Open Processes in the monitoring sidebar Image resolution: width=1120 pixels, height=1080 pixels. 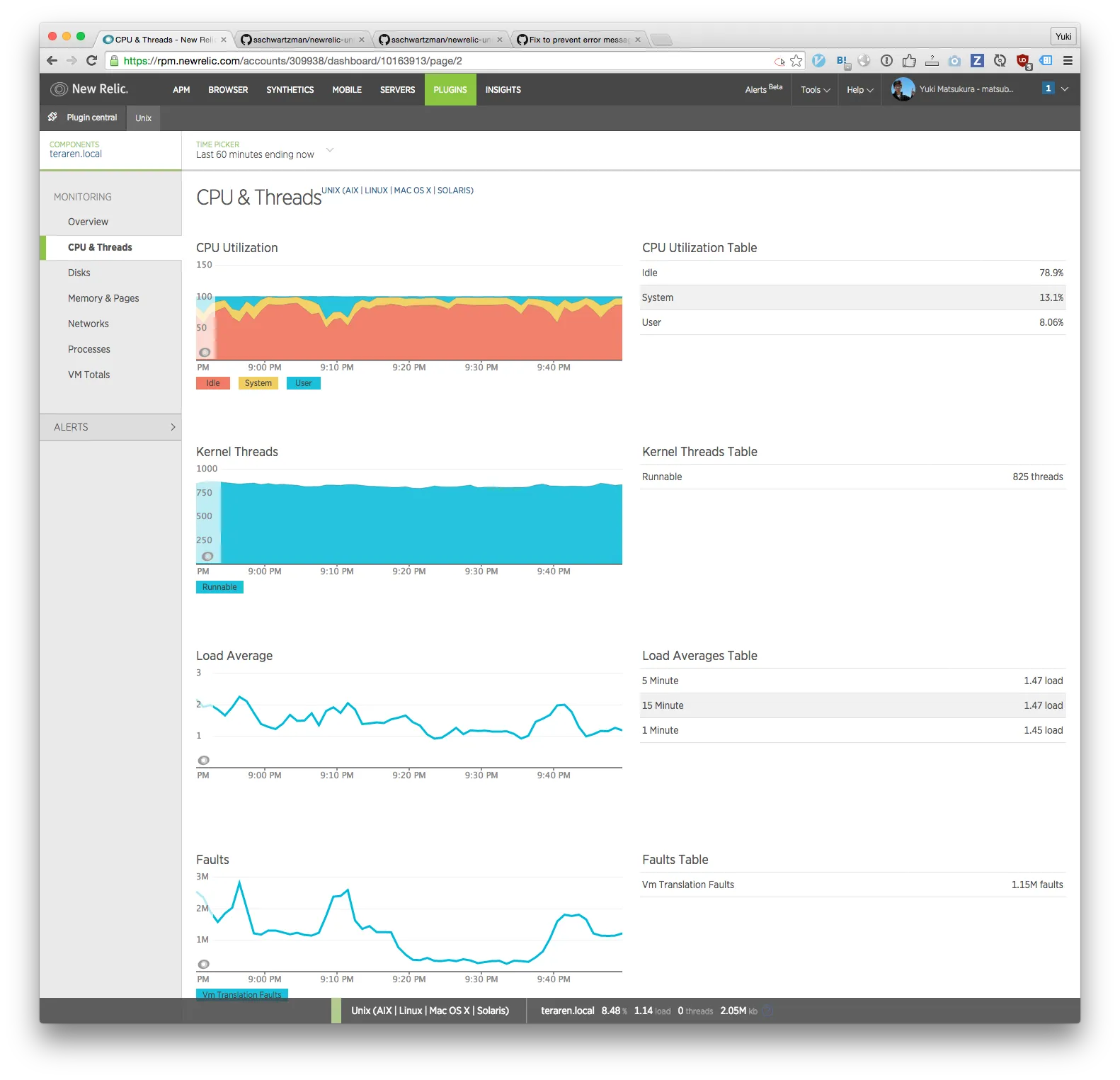pyautogui.click(x=89, y=349)
